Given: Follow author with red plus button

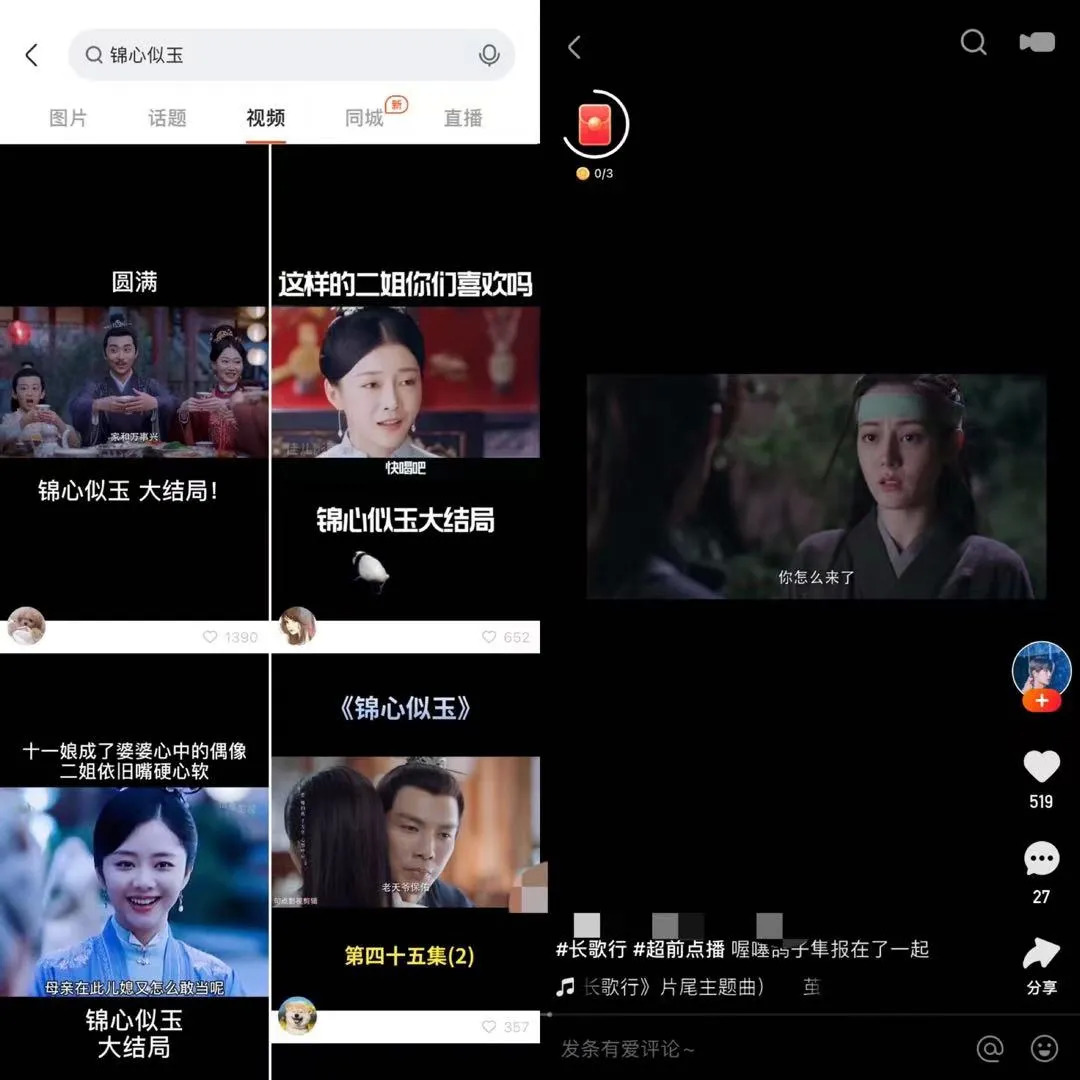Looking at the screenshot, I should click(1041, 701).
